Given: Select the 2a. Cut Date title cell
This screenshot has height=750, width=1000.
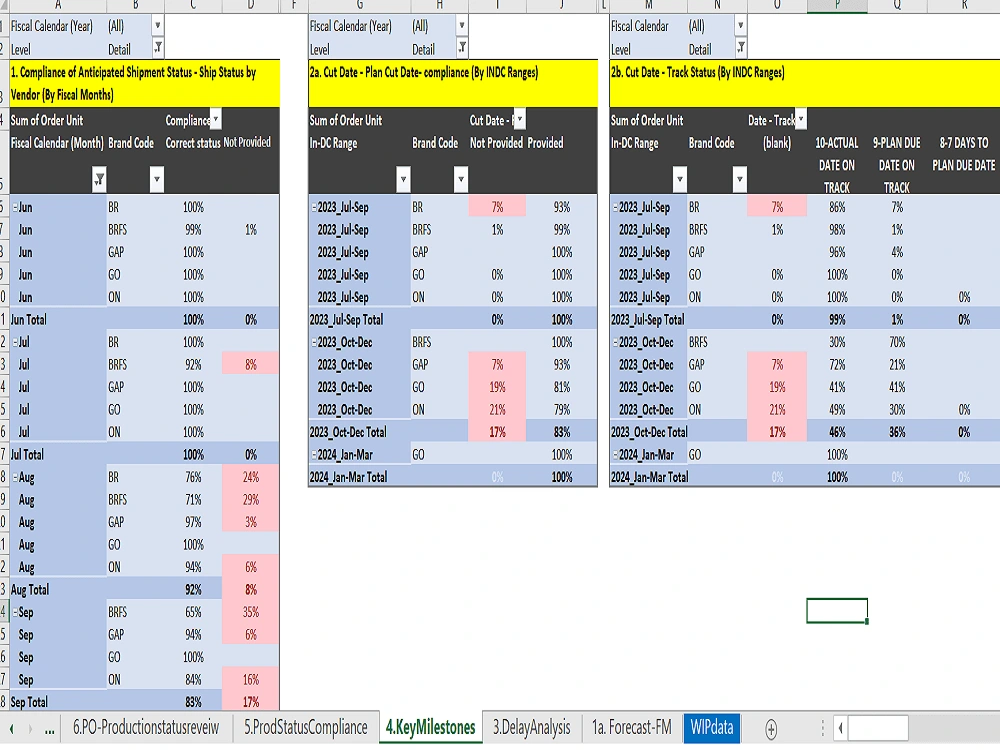Looking at the screenshot, I should coord(453,84).
